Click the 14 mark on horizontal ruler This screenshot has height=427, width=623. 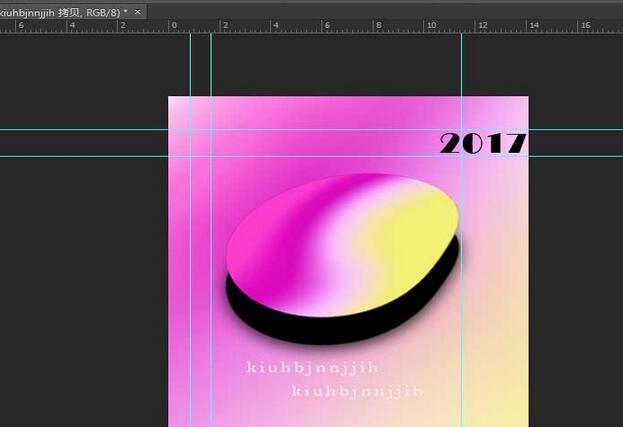pos(532,25)
